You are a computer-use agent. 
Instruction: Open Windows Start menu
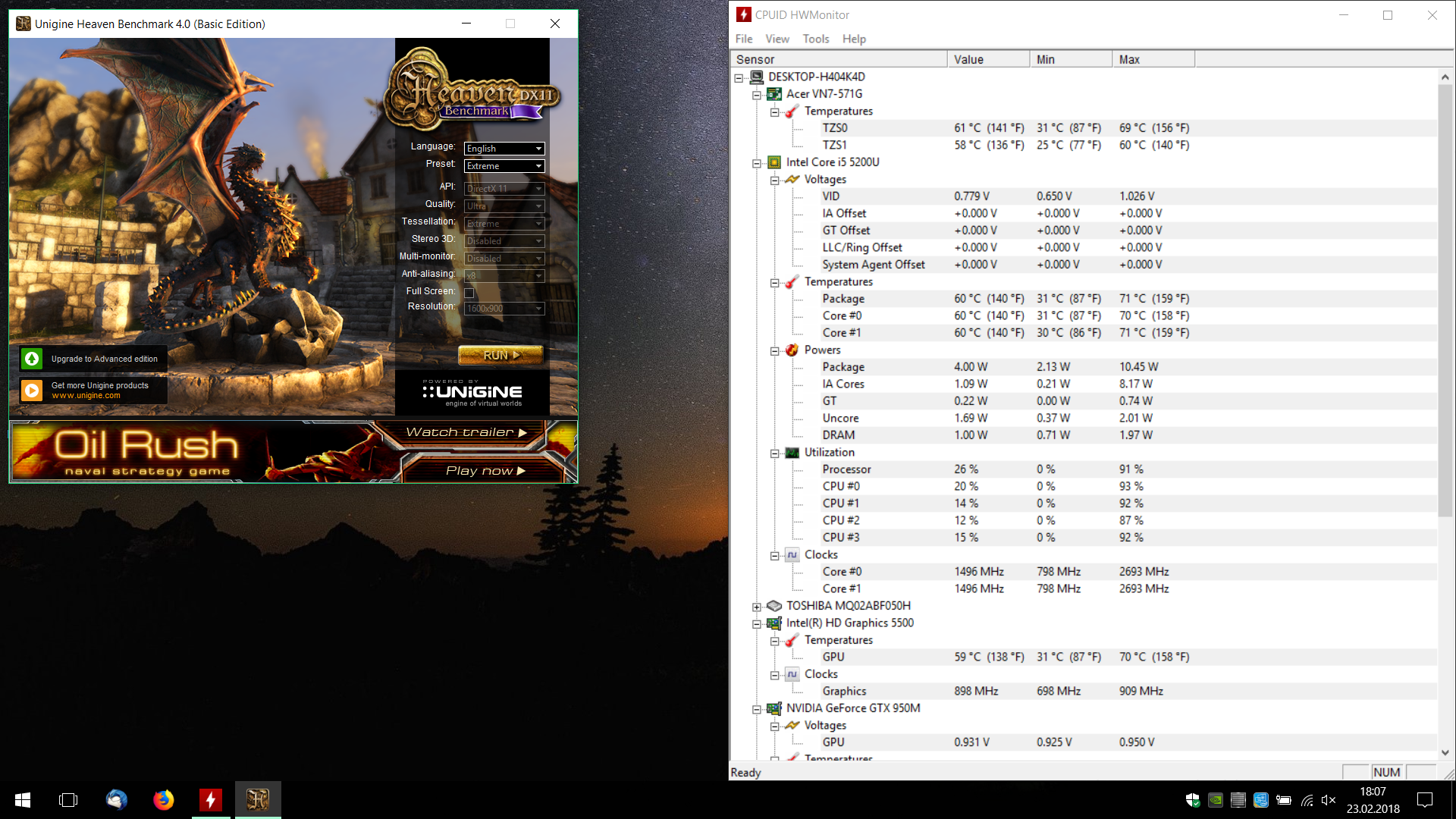pos(23,800)
